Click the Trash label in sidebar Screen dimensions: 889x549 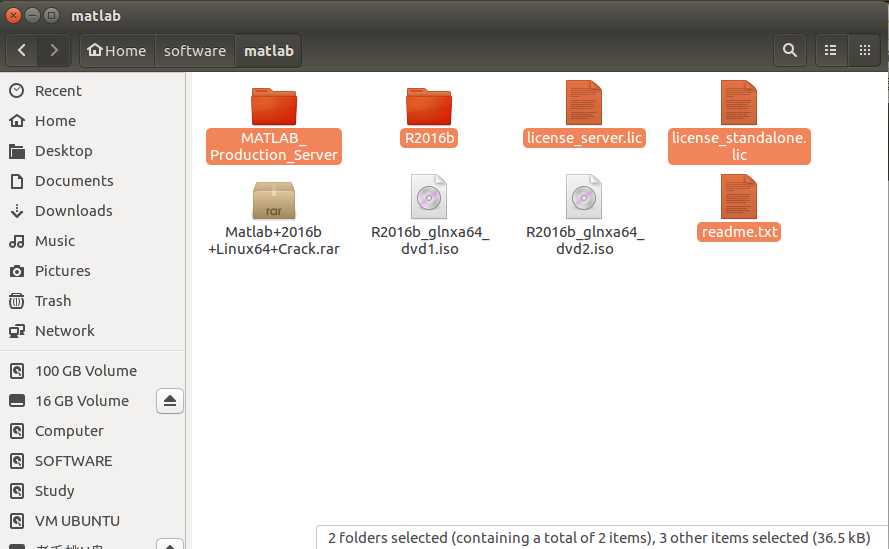(53, 301)
